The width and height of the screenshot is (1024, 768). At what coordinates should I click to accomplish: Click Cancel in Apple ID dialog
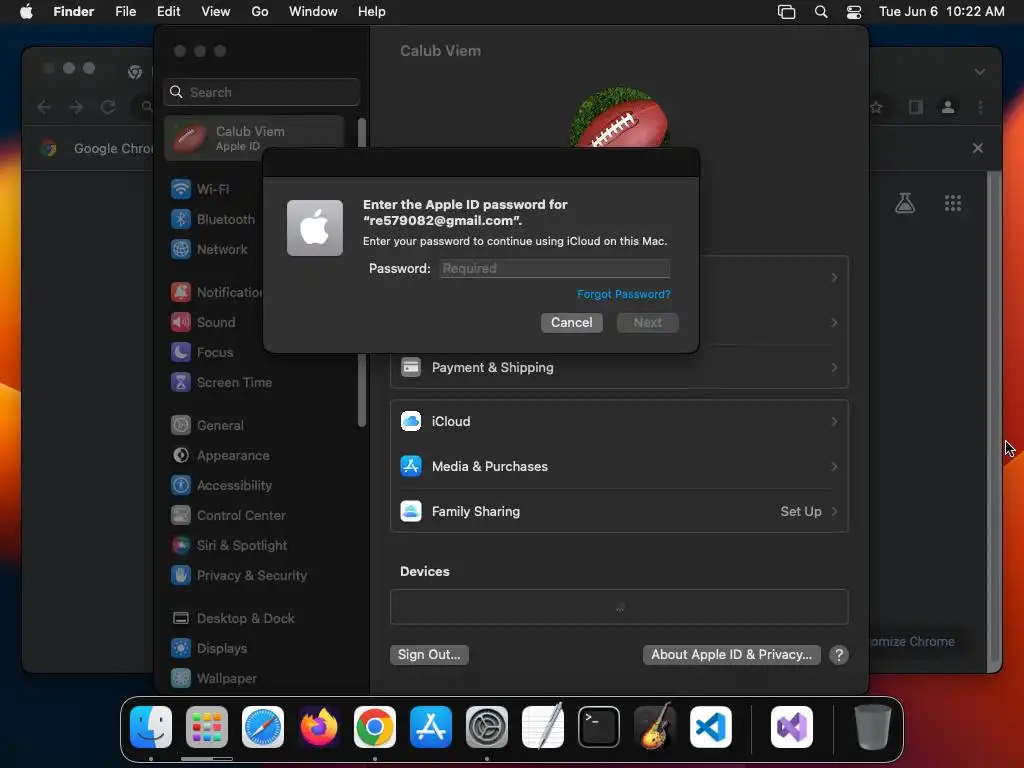[x=571, y=323]
